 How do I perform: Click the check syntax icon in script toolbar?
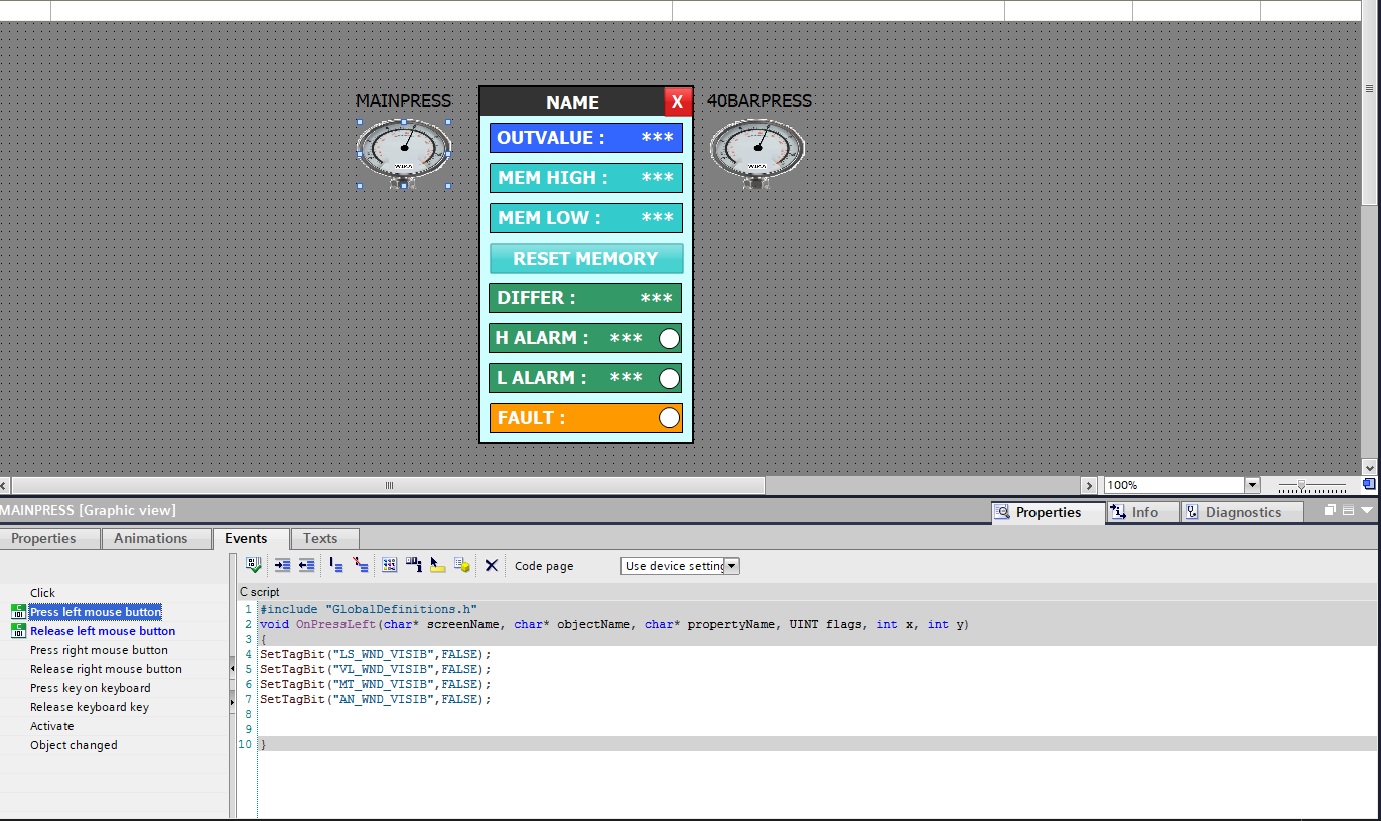(254, 565)
